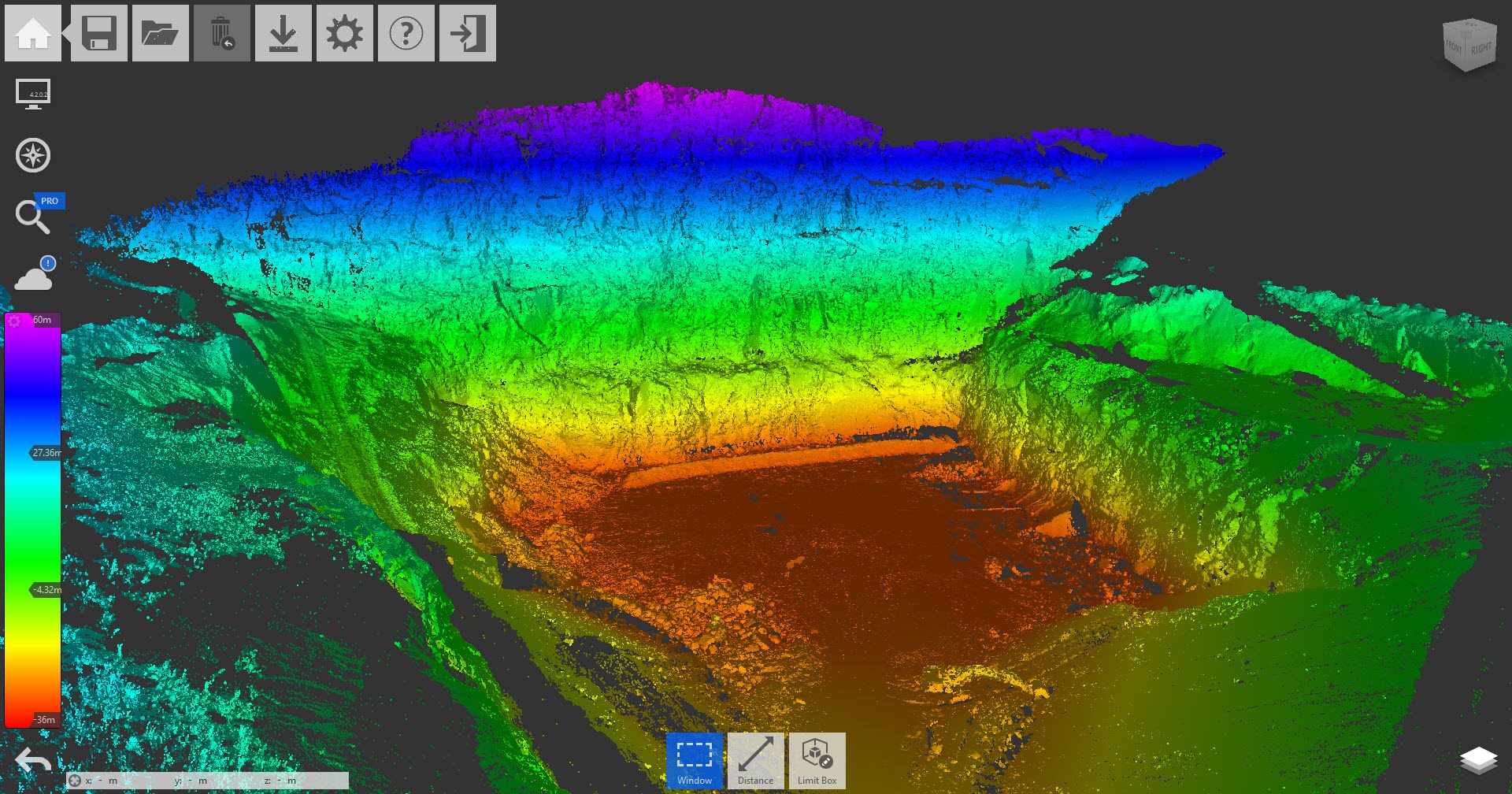
Task: Click the Home button in the toolbar
Action: [33, 33]
